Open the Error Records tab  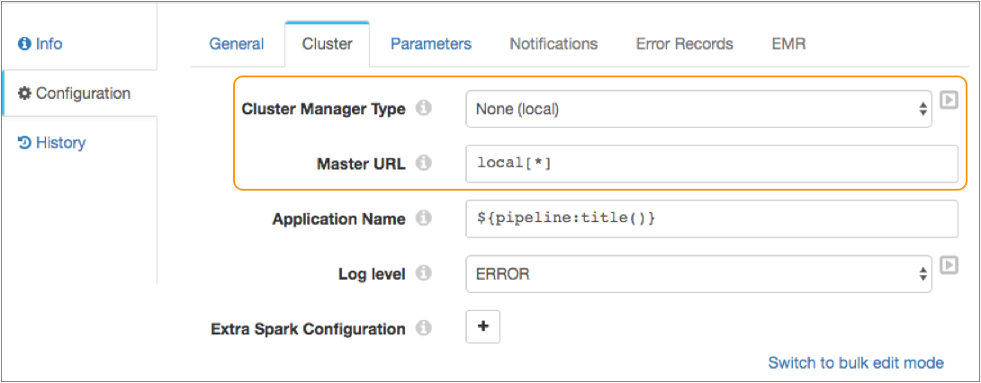point(684,44)
